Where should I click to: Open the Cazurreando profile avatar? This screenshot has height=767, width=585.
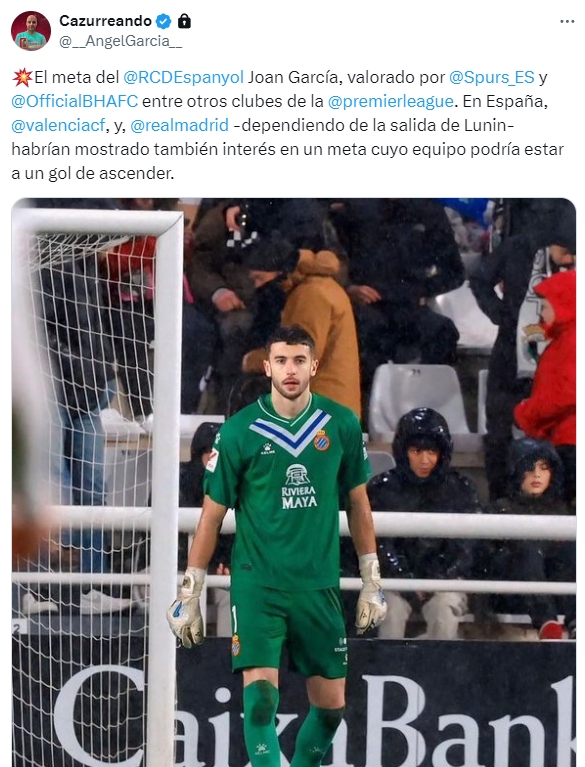point(31,31)
